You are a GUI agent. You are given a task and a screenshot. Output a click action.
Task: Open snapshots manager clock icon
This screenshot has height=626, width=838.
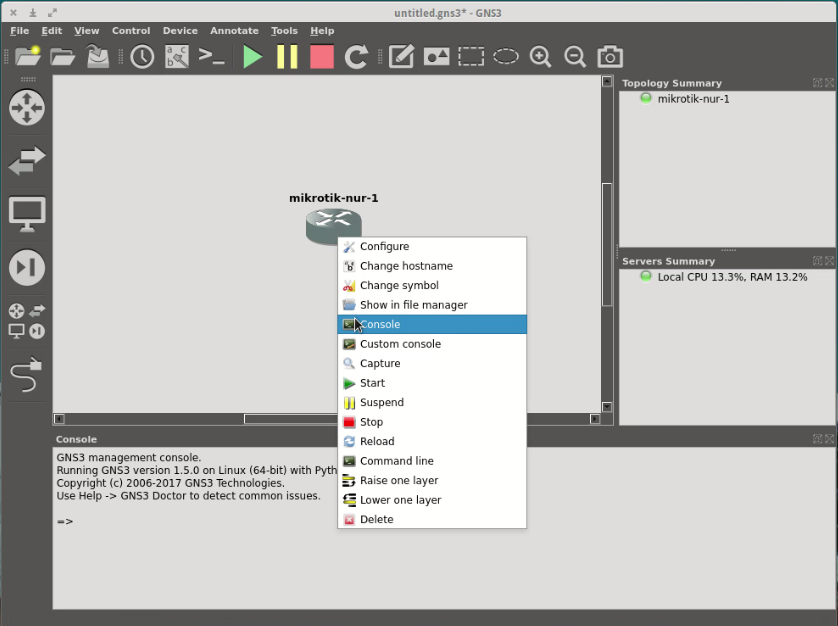click(x=142, y=57)
